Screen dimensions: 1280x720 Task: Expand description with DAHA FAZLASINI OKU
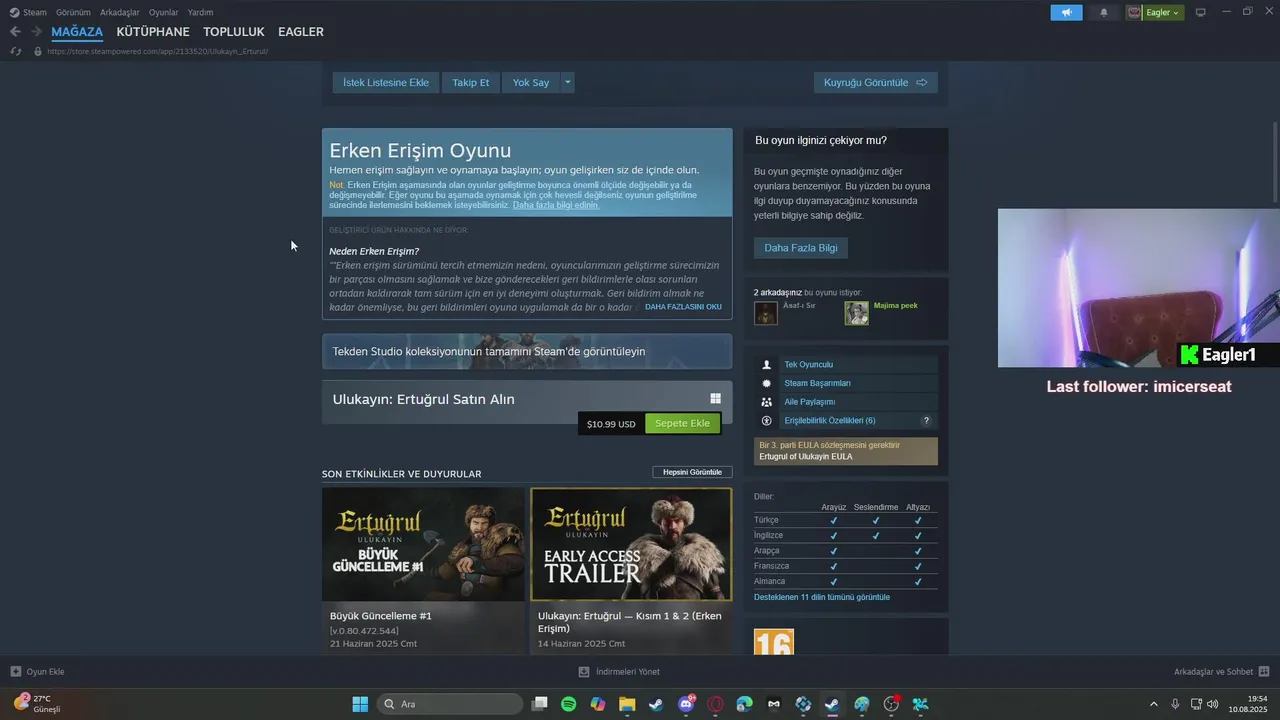click(683, 307)
